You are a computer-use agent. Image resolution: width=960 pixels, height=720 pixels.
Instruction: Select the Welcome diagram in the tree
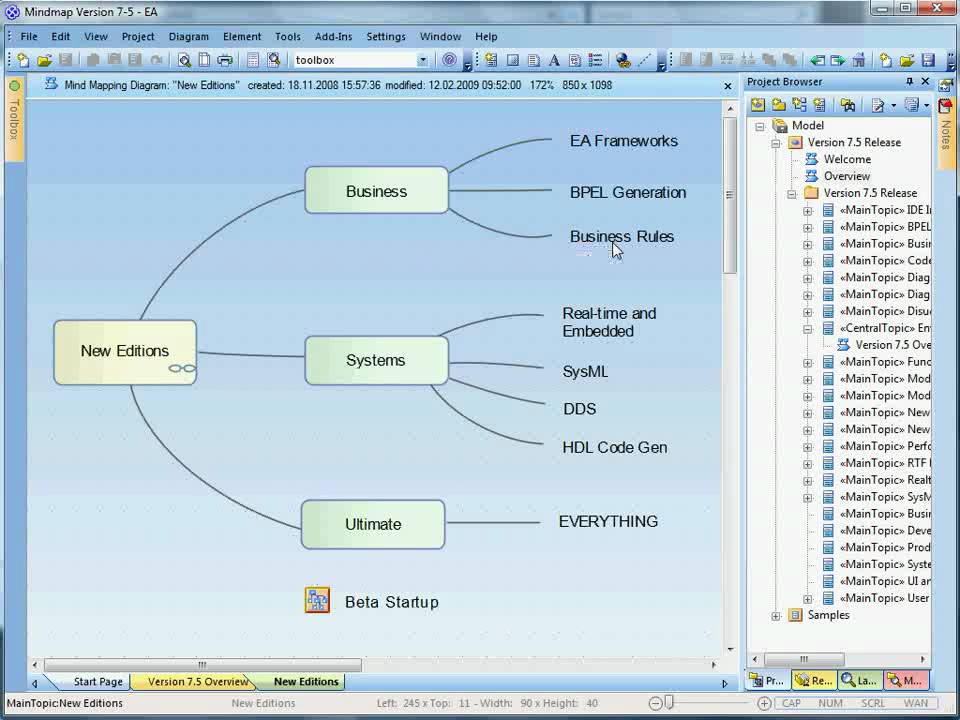point(847,159)
